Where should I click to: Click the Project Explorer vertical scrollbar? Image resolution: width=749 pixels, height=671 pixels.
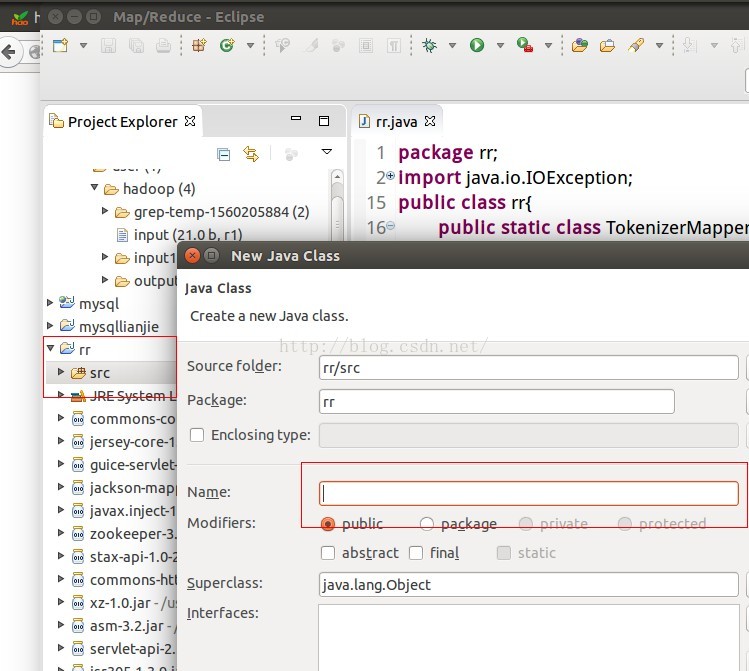(337, 206)
